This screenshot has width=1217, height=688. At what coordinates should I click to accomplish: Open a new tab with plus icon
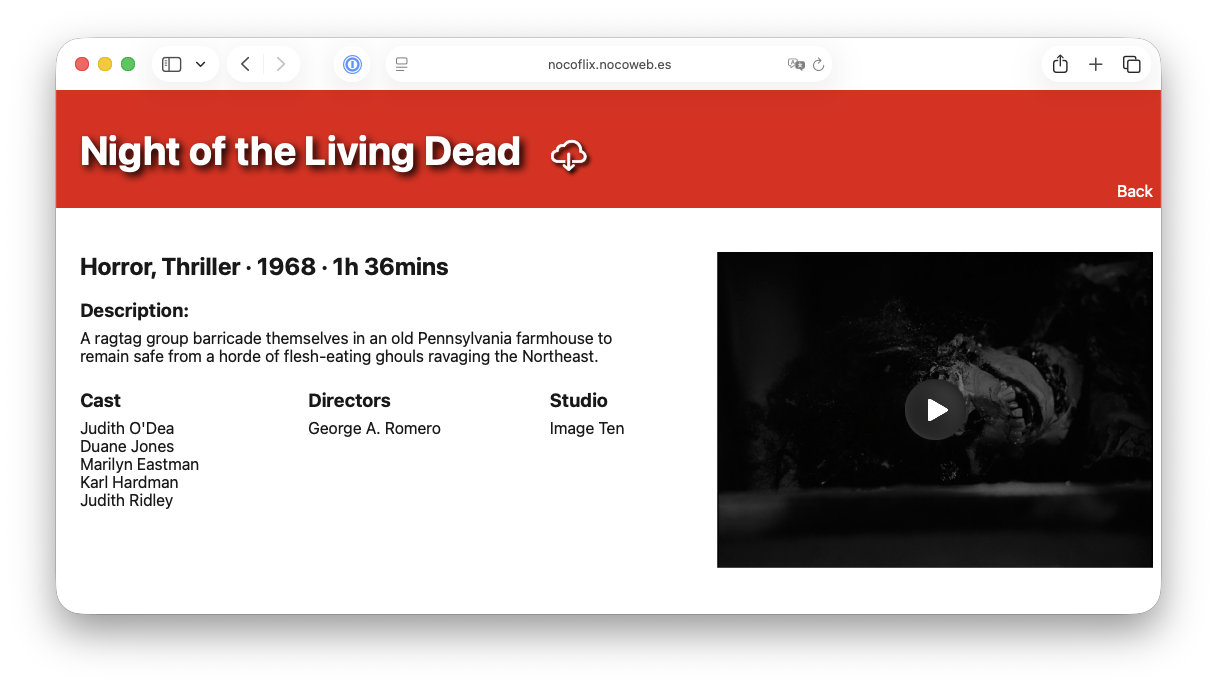1096,64
